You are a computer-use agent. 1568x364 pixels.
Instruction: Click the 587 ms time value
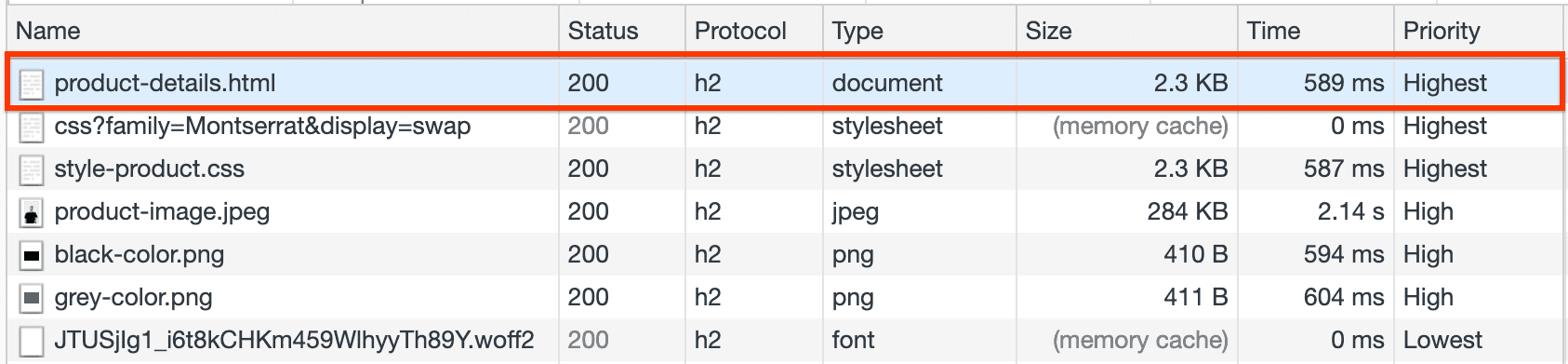(x=1343, y=169)
